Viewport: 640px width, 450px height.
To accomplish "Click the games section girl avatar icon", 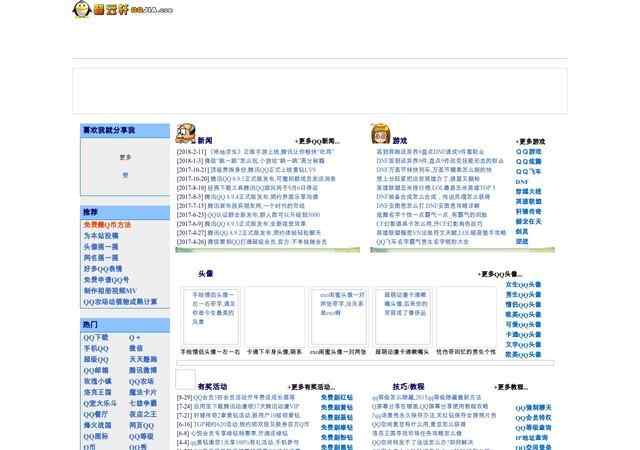I will (x=380, y=134).
